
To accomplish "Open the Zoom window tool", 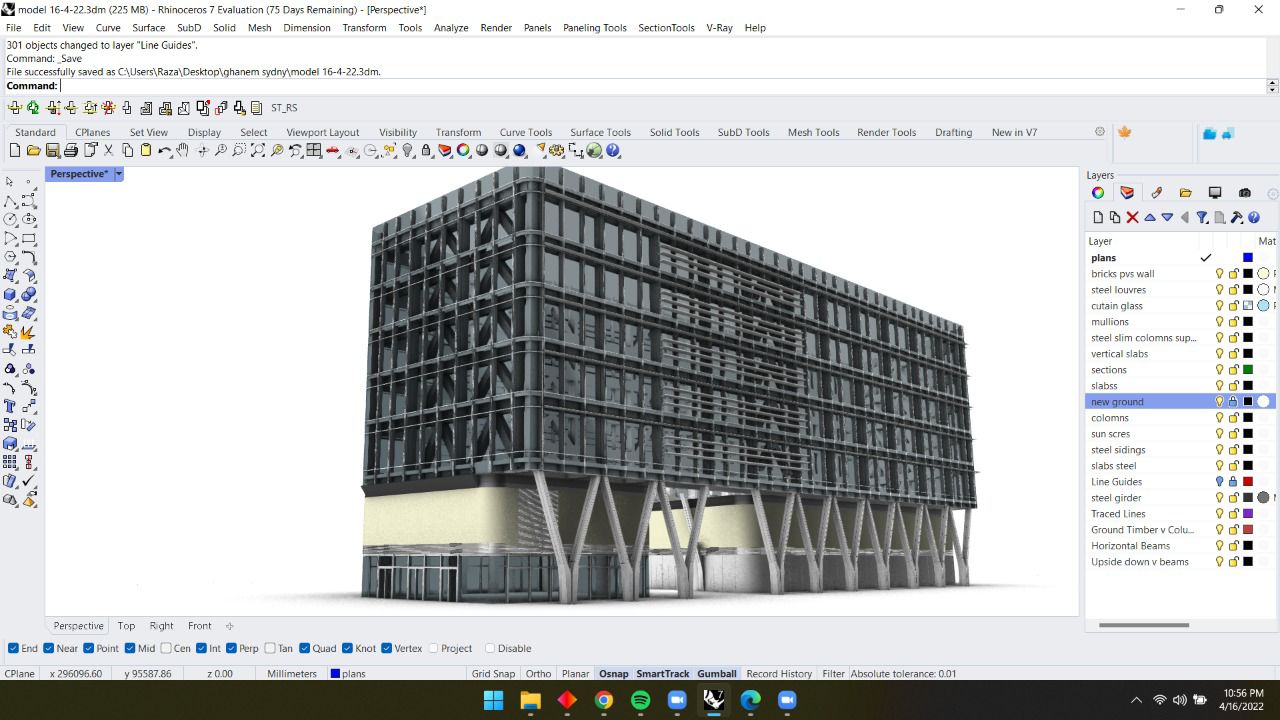I will pos(238,151).
